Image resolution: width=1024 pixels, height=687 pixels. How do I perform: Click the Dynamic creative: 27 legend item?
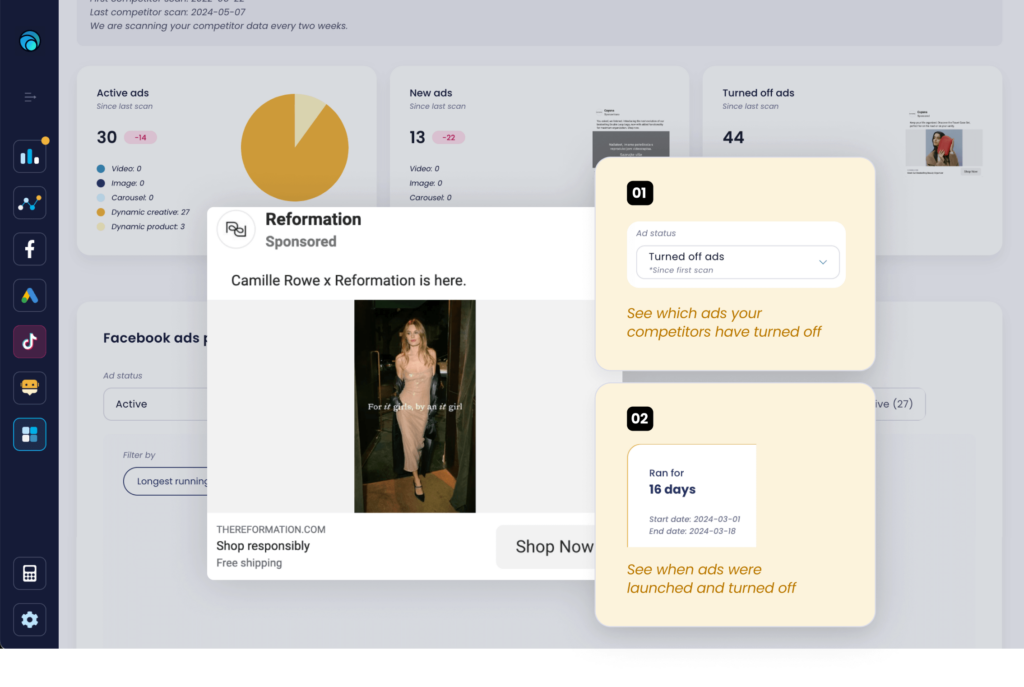tap(143, 212)
